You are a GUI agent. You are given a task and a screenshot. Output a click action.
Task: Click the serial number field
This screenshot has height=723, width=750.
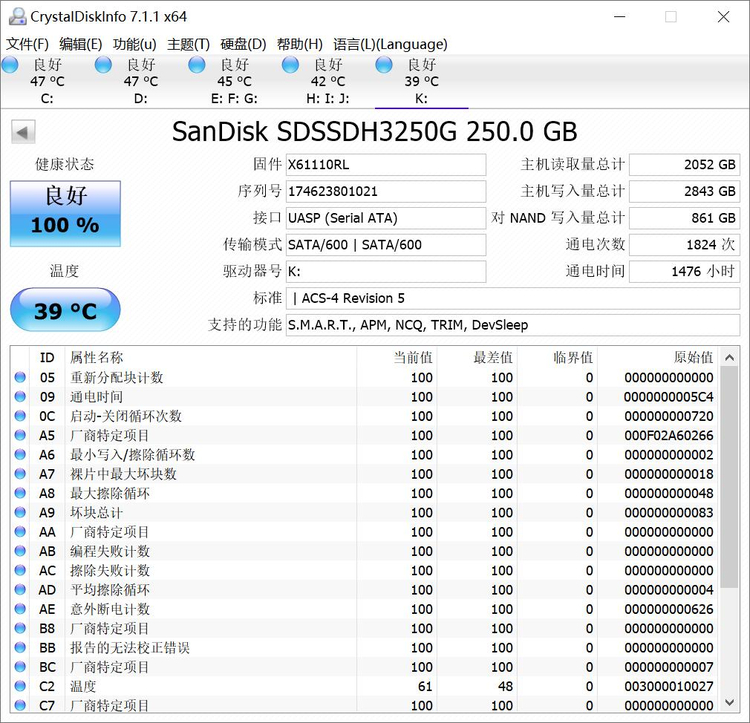(385, 191)
